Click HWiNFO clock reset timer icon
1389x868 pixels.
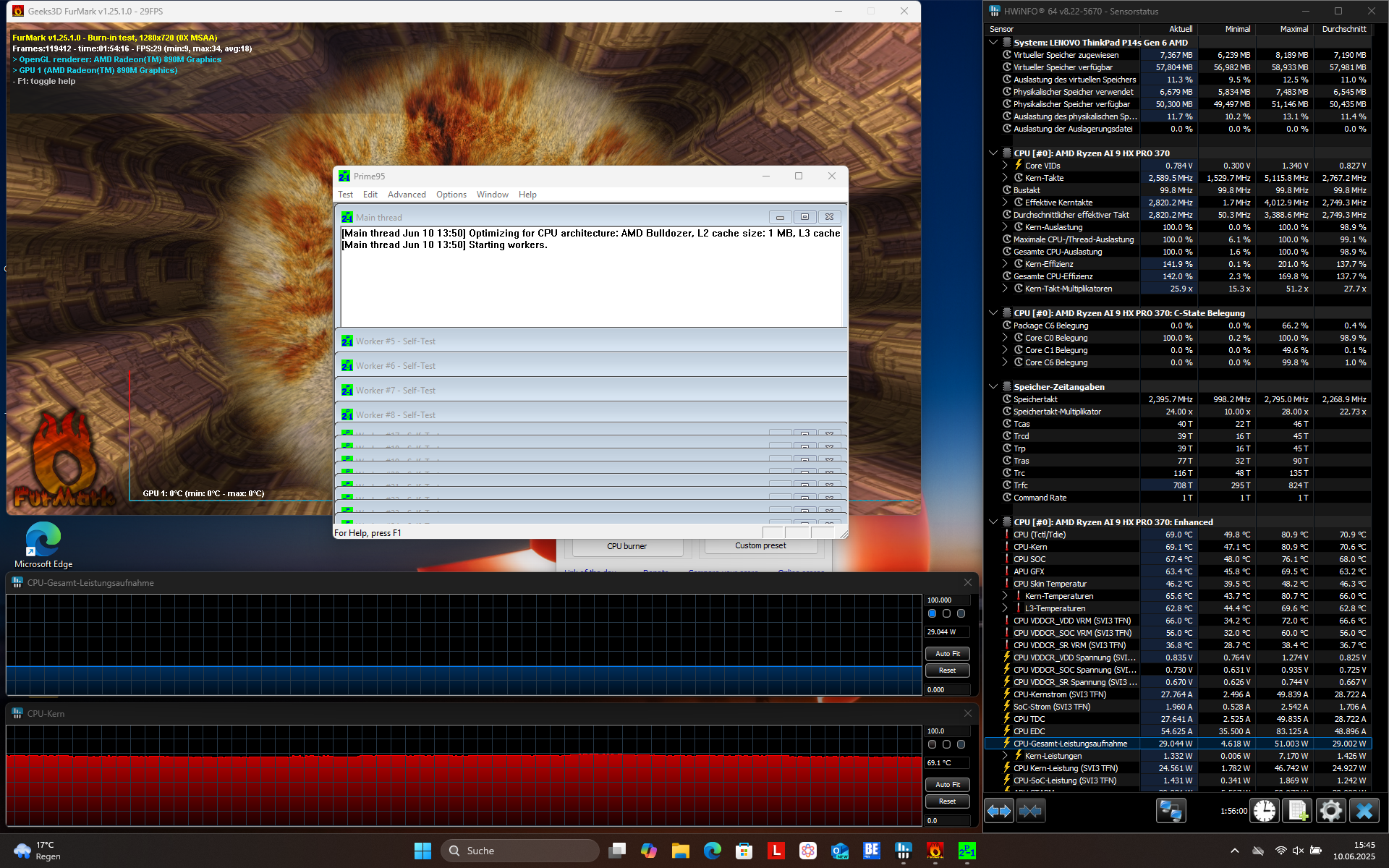1265,811
